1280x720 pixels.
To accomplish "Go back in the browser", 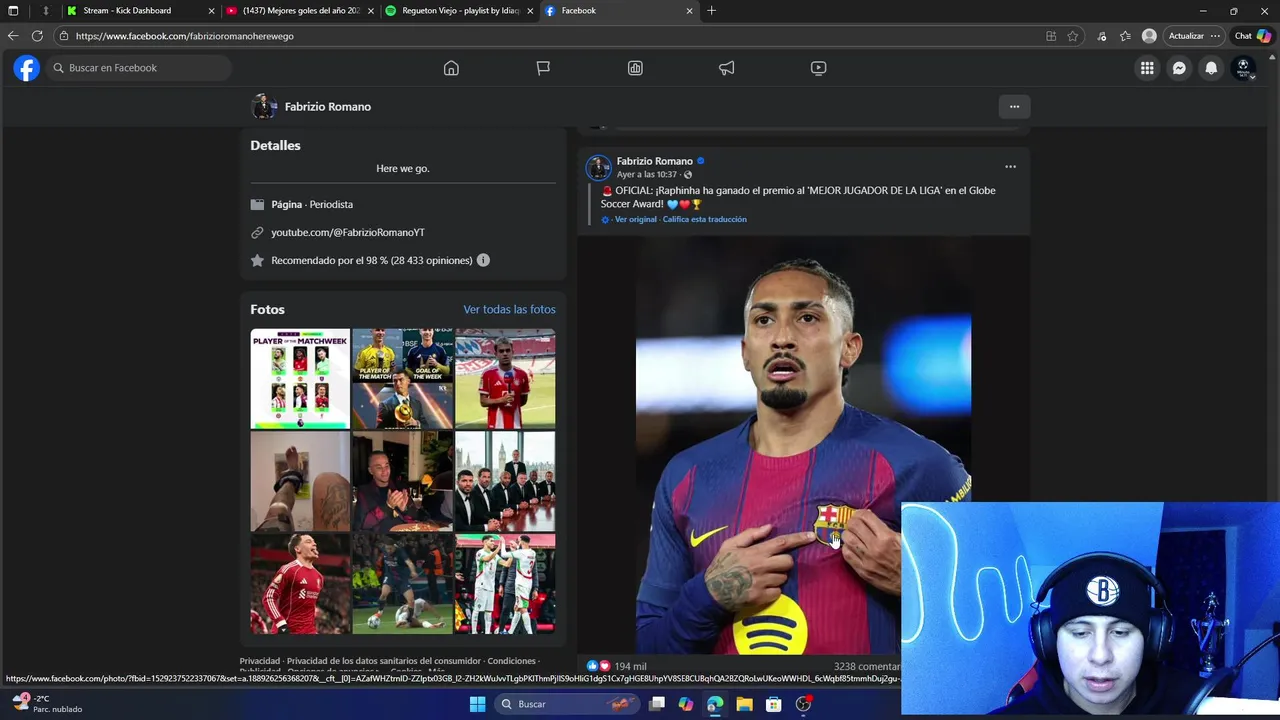I will click(13, 36).
